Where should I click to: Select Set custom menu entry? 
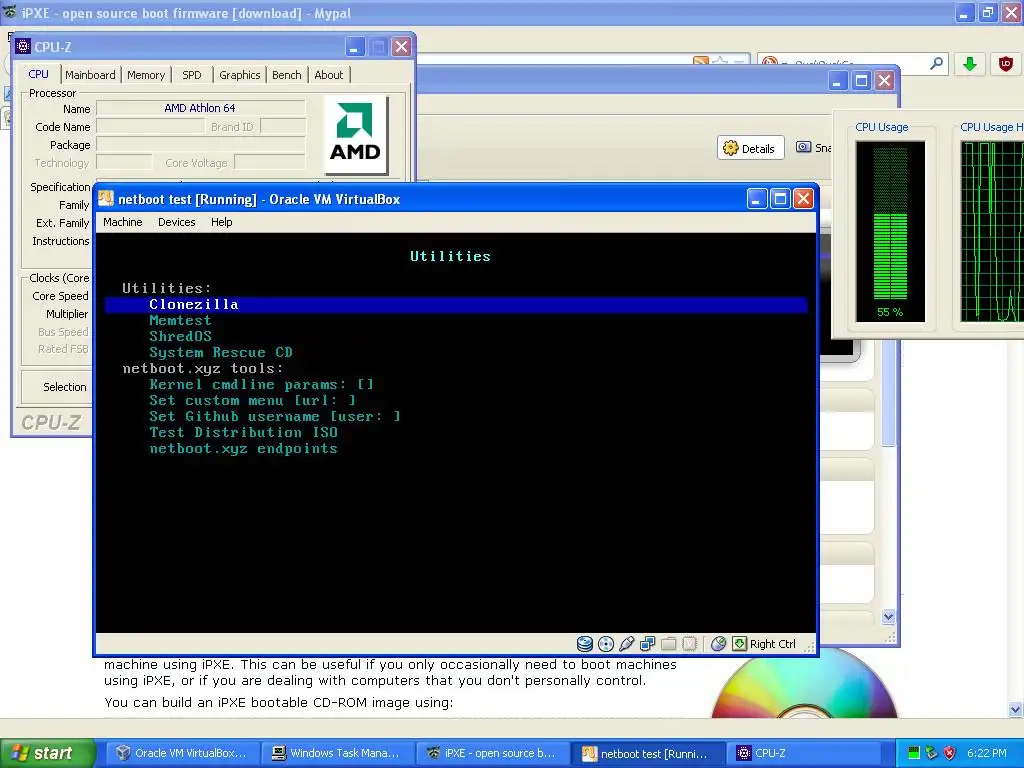pyautogui.click(x=253, y=400)
